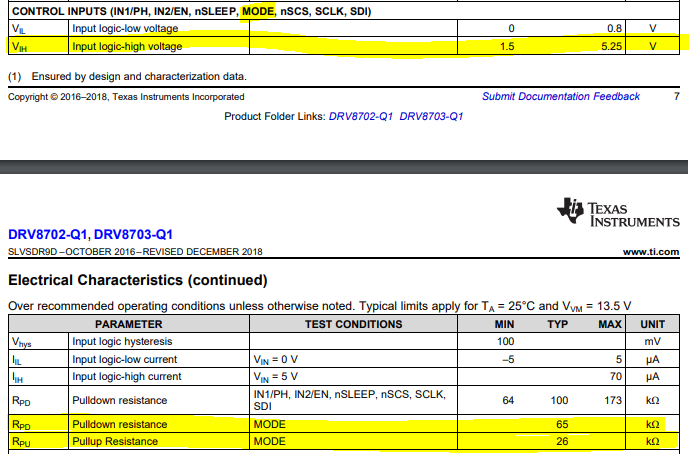Click the MAX column header
Viewport: 689px width, 454px height.
tap(610, 324)
